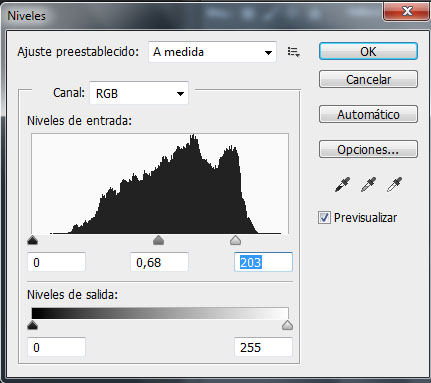Select the white point eyedropper
This screenshot has height=383, width=431.
(x=394, y=184)
